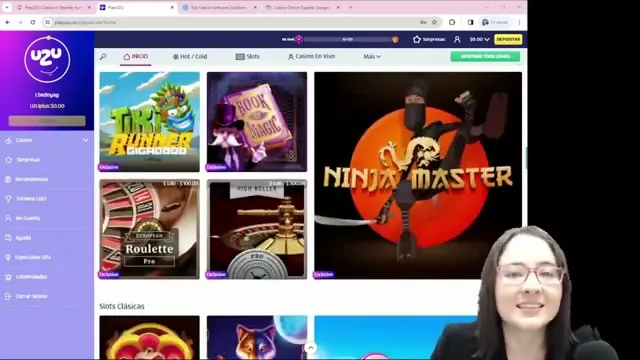640x360 pixels.
Task: Open a new browser tab
Action: (x=350, y=7)
